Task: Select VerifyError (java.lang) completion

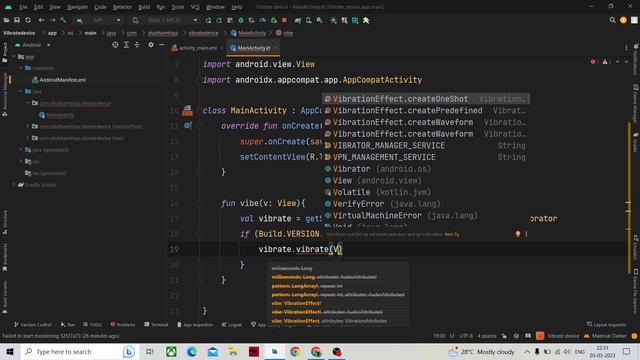Action: pos(426,204)
